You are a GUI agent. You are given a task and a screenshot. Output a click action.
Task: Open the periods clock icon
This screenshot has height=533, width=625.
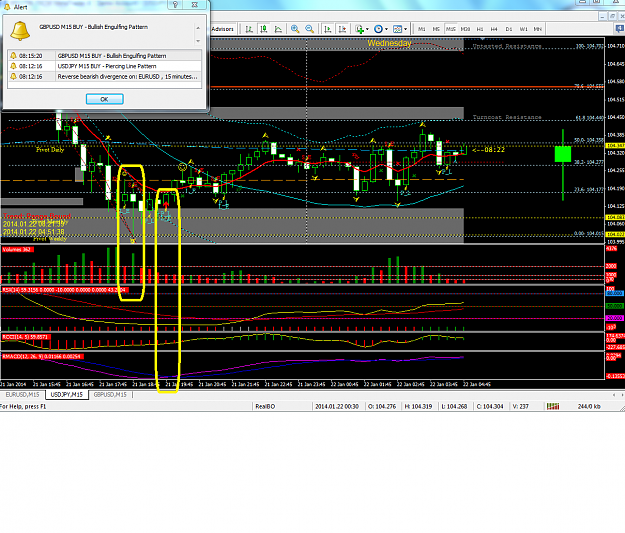(378, 29)
